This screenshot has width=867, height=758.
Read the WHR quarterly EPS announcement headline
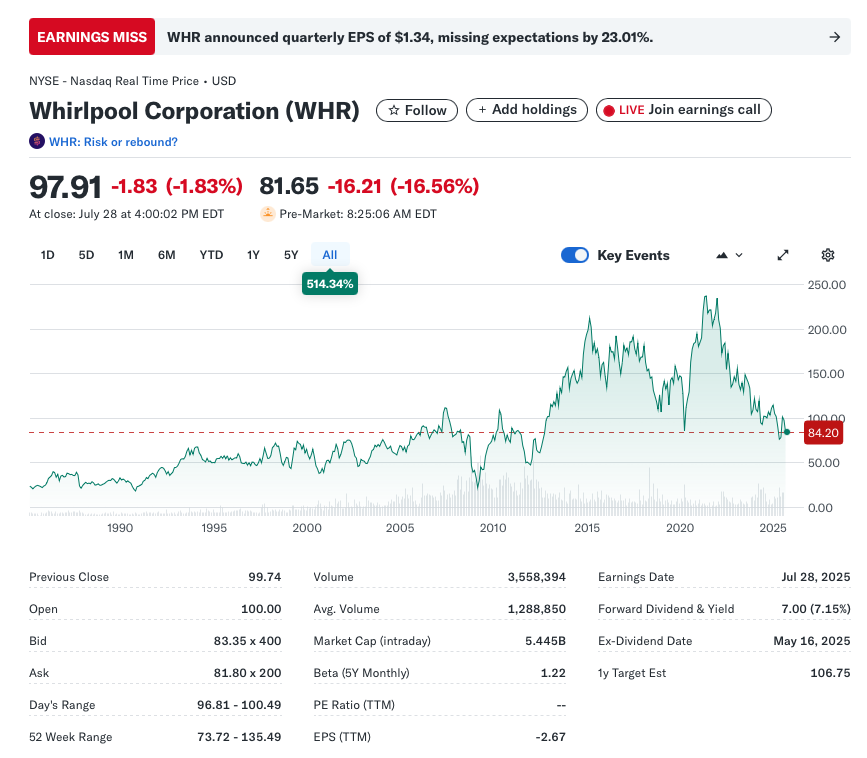tap(410, 37)
